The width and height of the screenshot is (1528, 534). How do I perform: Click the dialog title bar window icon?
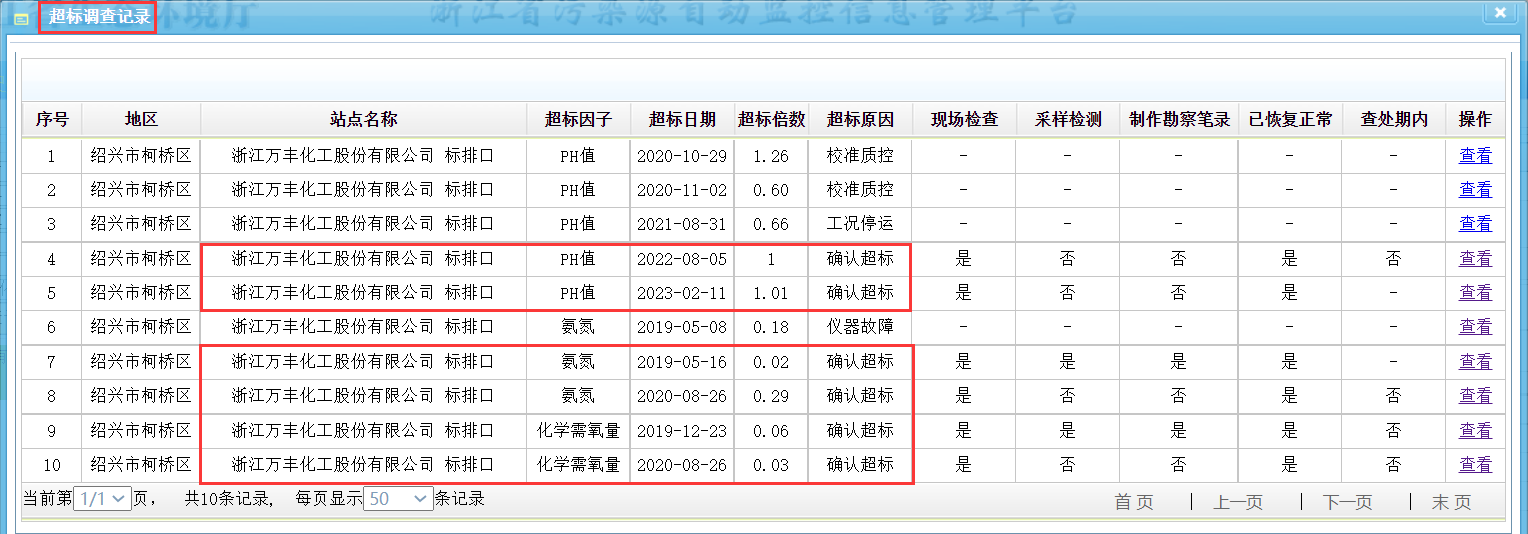pos(21,18)
